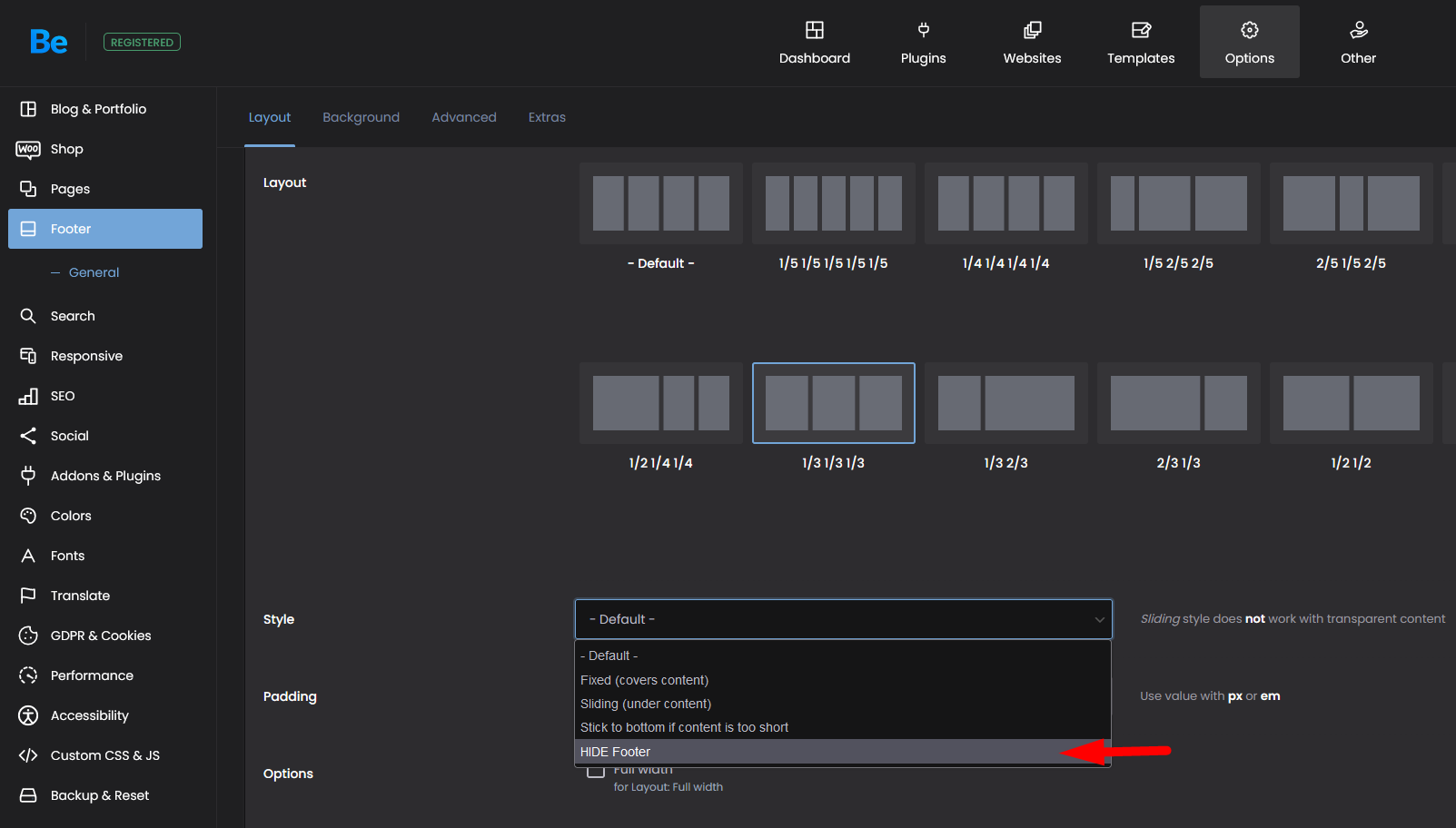Image resolution: width=1456 pixels, height=828 pixels.
Task: Click the Pages sidebar icon
Action: [x=28, y=189]
